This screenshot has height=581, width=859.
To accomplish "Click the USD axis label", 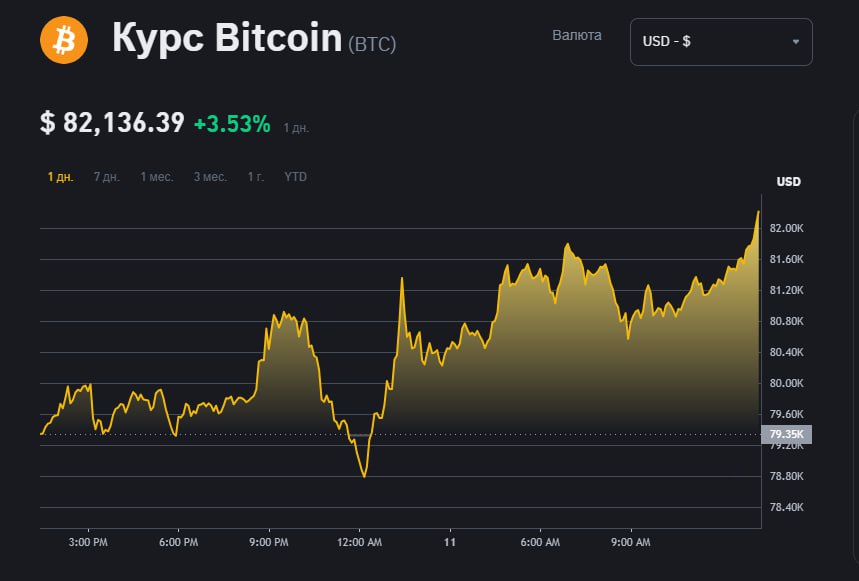I will 788,182.
